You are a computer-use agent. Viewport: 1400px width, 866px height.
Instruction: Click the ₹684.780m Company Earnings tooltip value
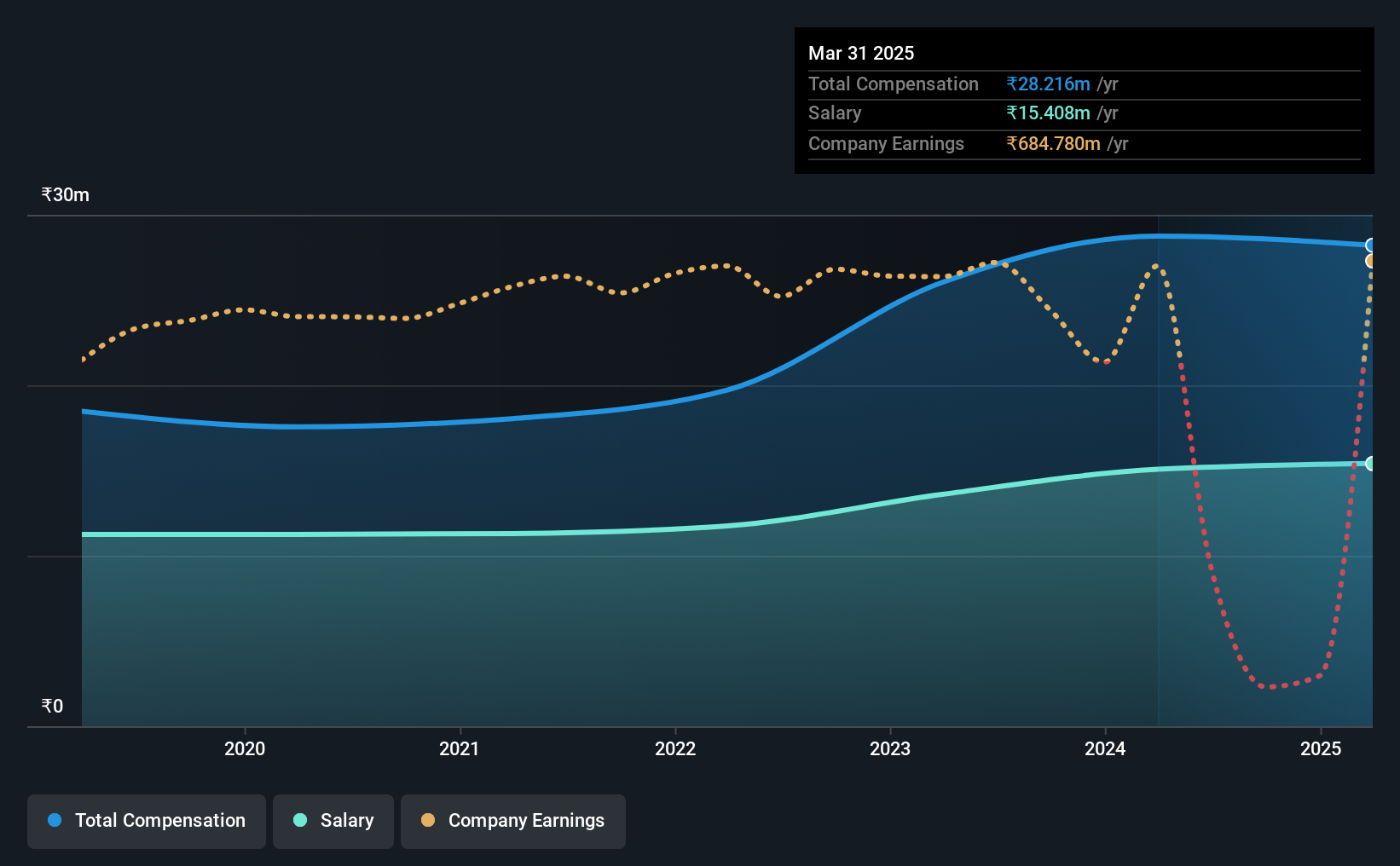[x=1053, y=143]
